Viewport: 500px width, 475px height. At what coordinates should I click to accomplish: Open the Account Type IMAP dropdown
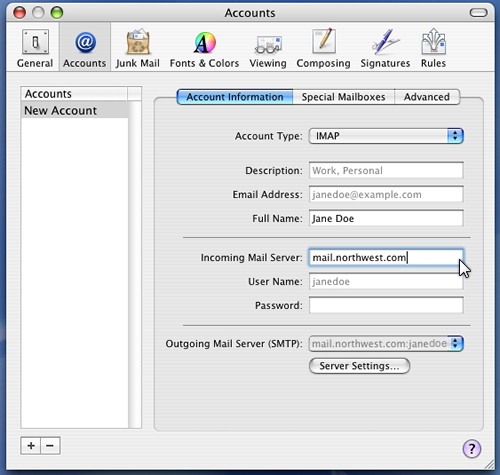pos(386,136)
